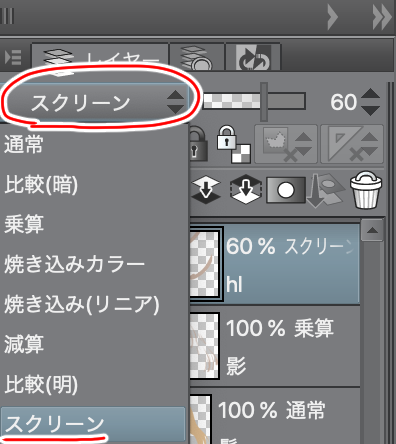
Task: Click thumbnail of the 乗算 影 layer
Action: tap(204, 346)
